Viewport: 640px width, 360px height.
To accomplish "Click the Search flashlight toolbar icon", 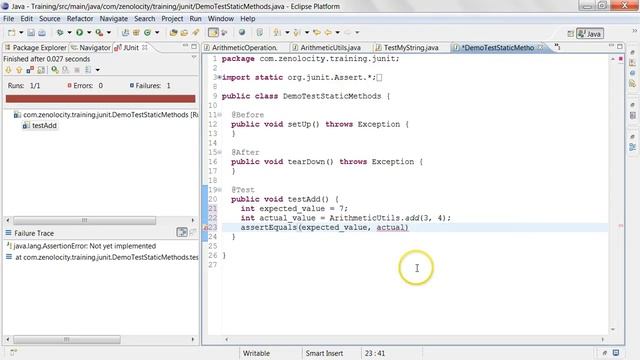I will 196,33.
